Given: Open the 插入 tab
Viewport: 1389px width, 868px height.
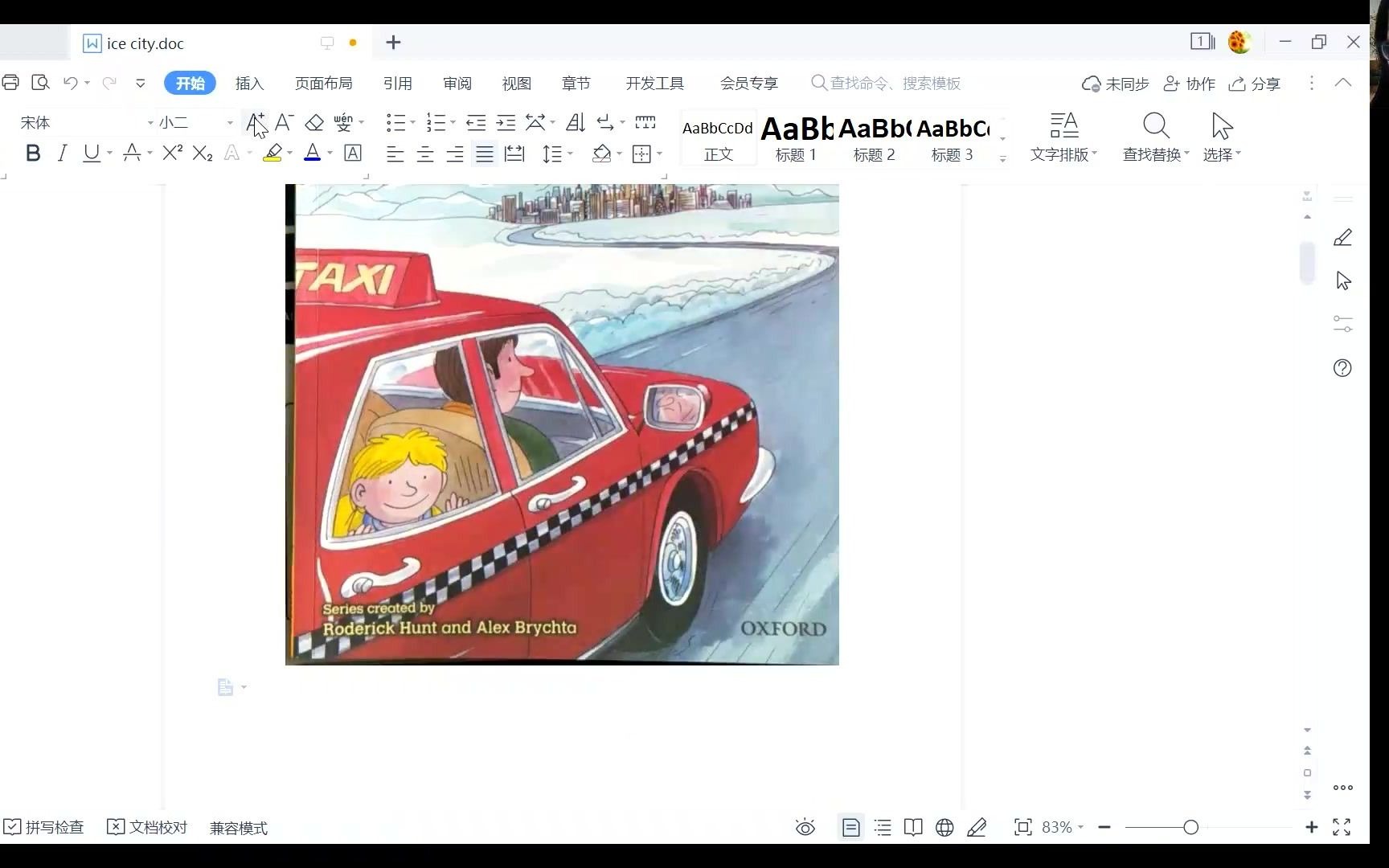Looking at the screenshot, I should tap(249, 83).
